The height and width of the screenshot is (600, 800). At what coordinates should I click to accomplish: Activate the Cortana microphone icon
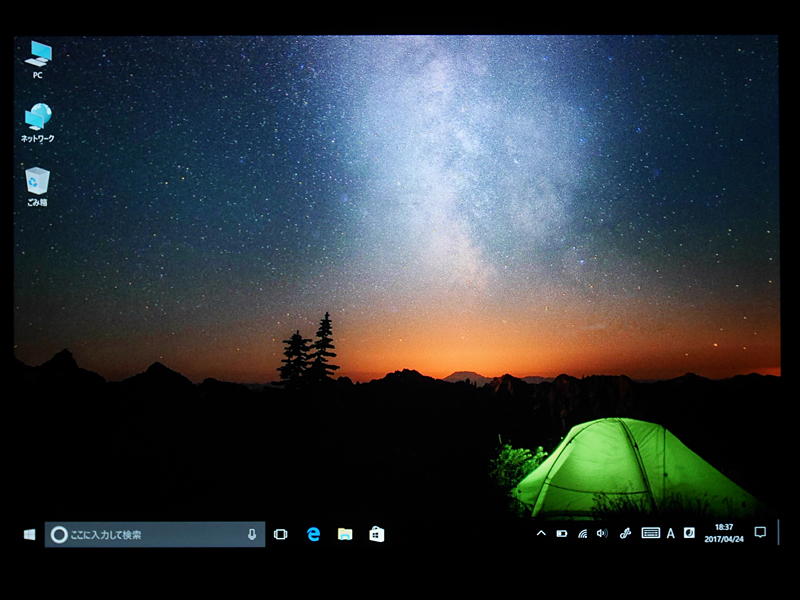tap(252, 534)
